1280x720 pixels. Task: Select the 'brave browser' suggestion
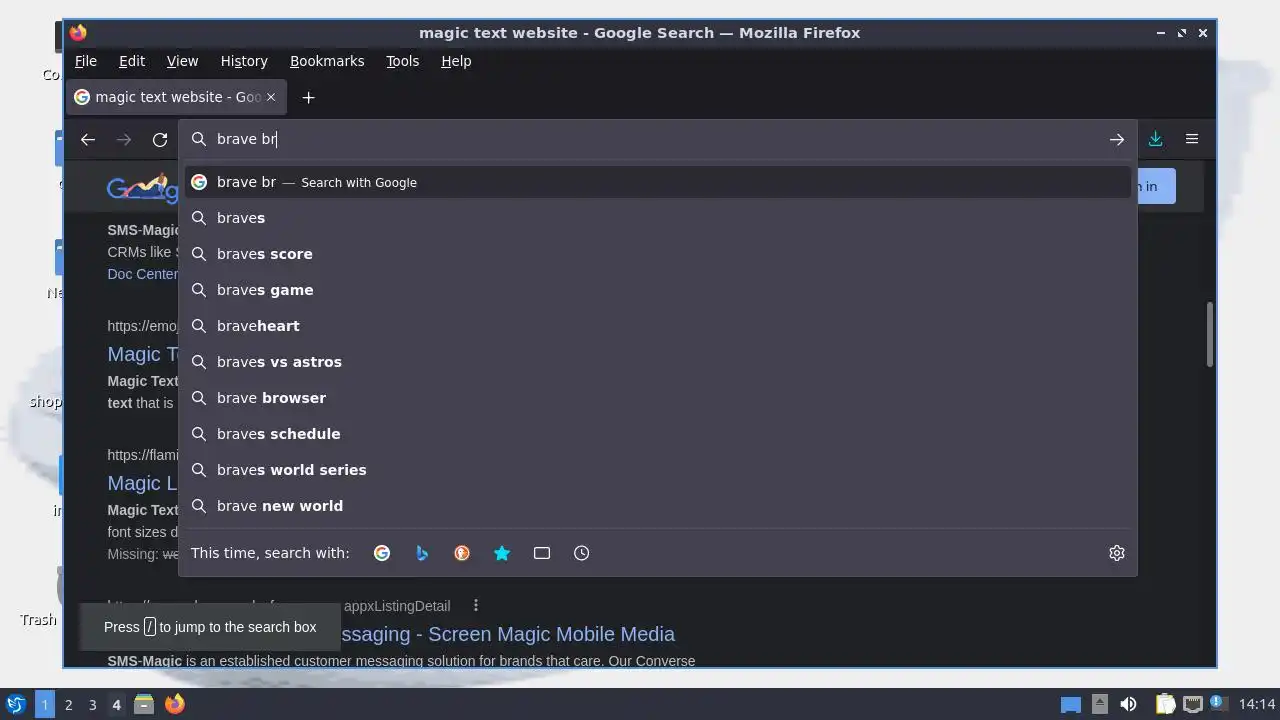click(x=658, y=398)
